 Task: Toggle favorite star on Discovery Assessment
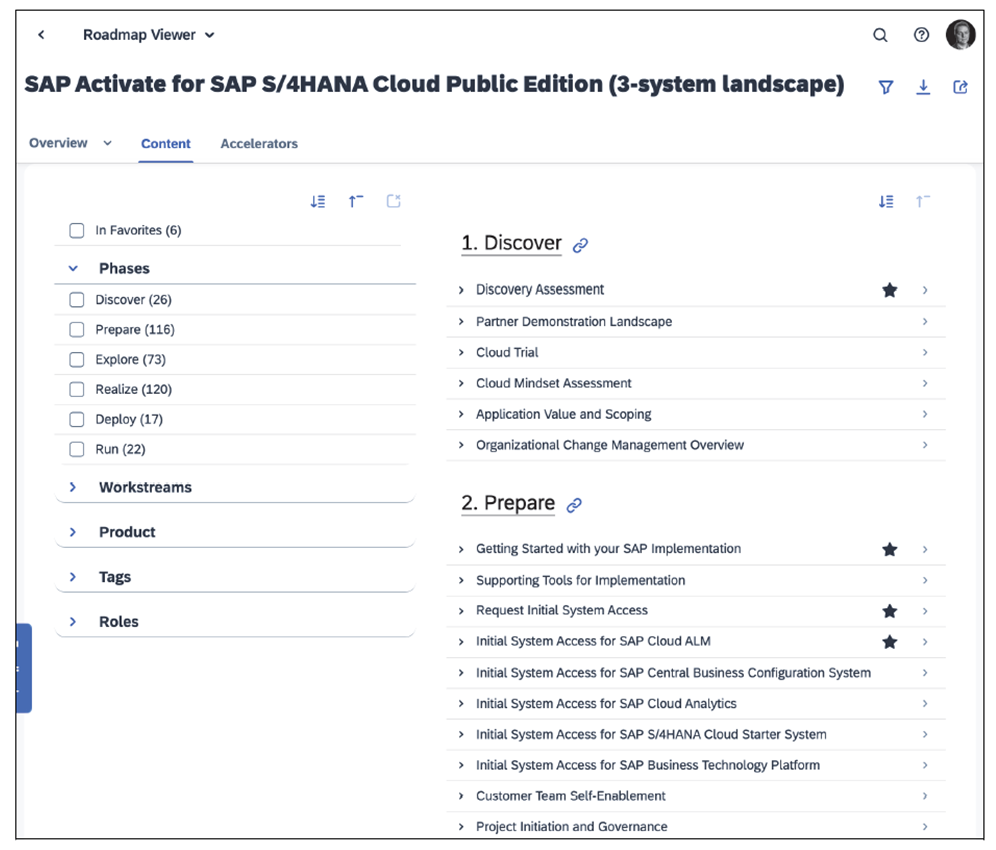[890, 290]
